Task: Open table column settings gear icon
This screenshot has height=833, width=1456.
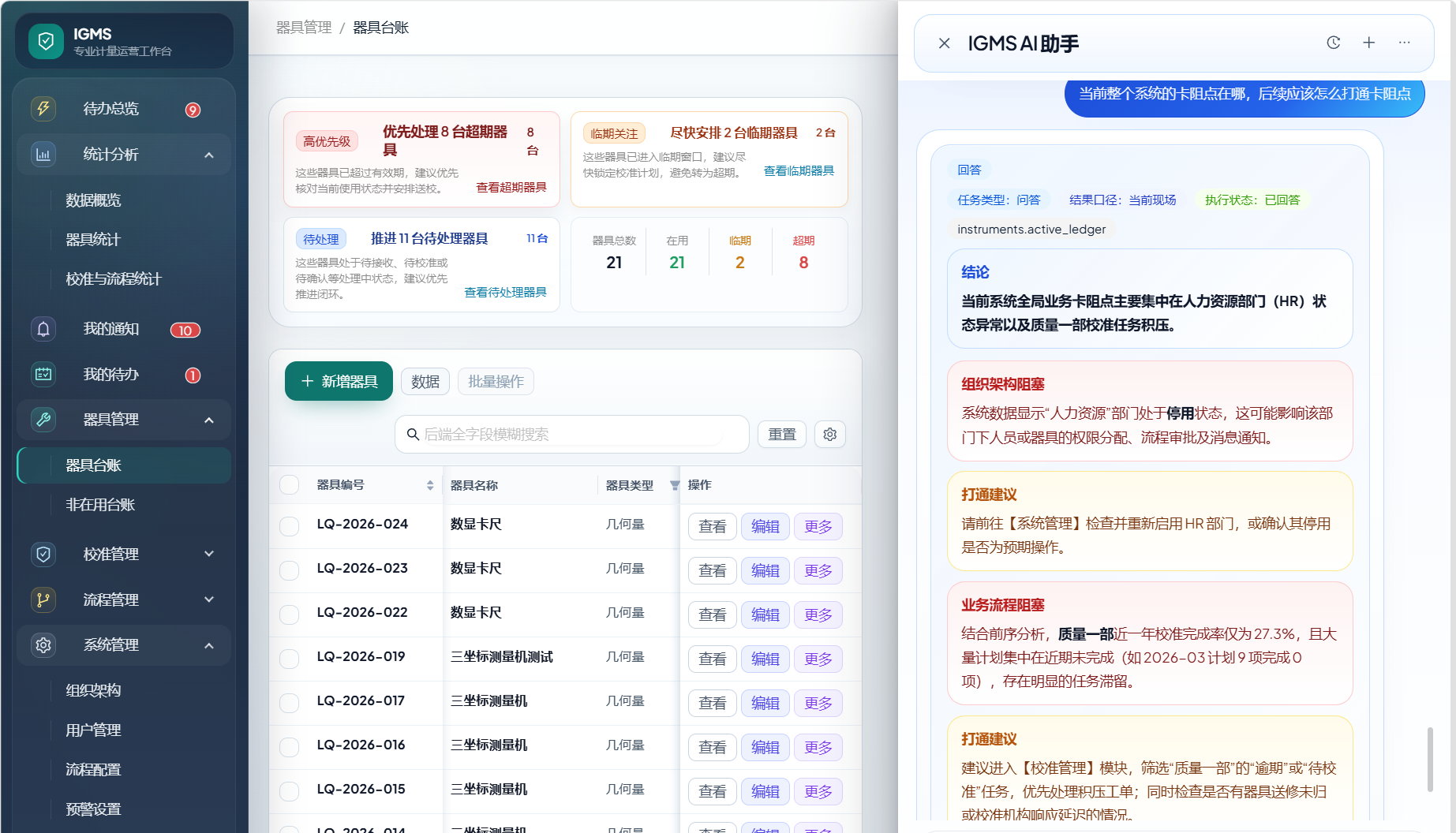Action: coord(830,435)
